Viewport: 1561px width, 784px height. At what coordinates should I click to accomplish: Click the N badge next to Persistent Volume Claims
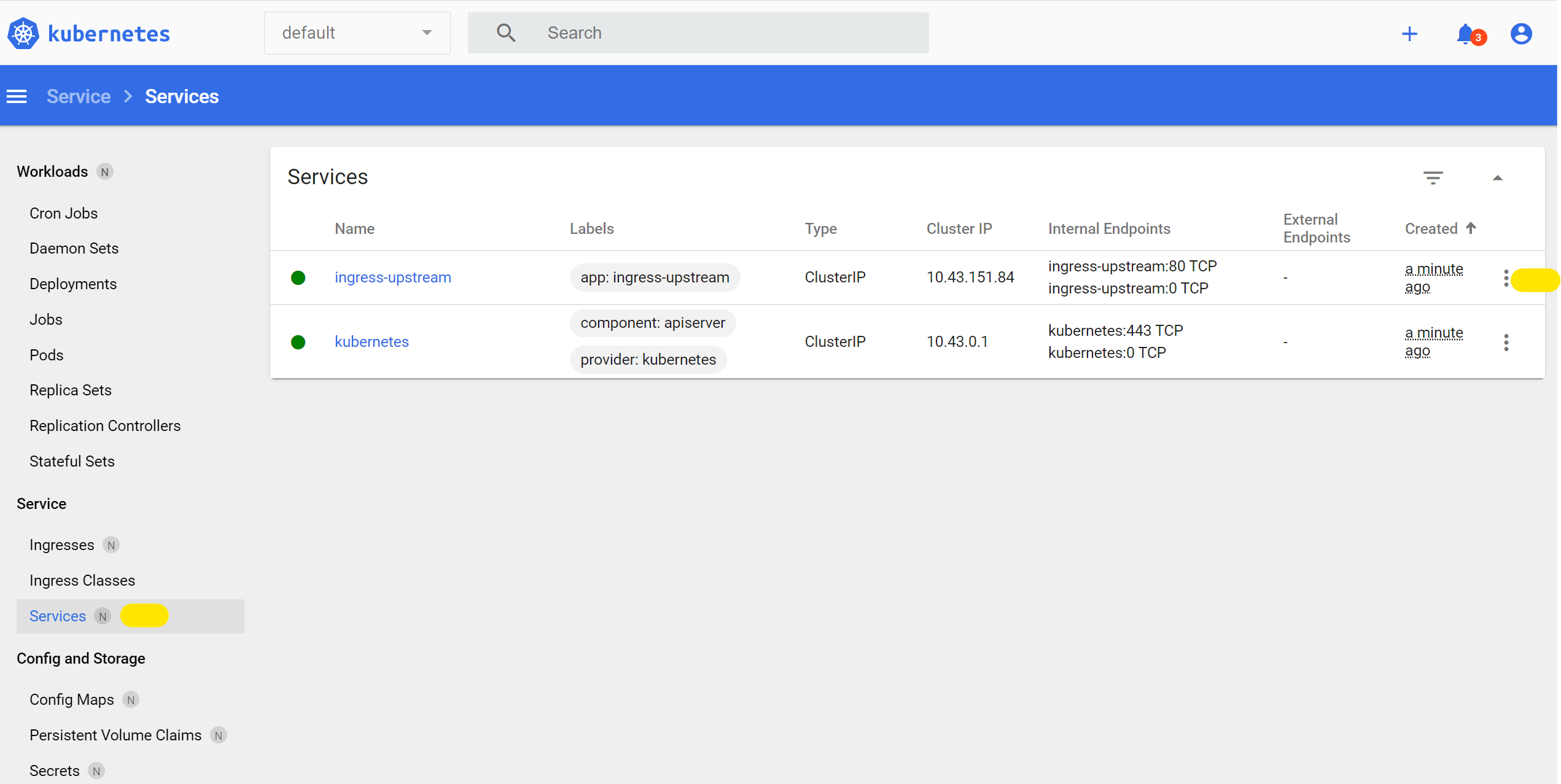[219, 735]
